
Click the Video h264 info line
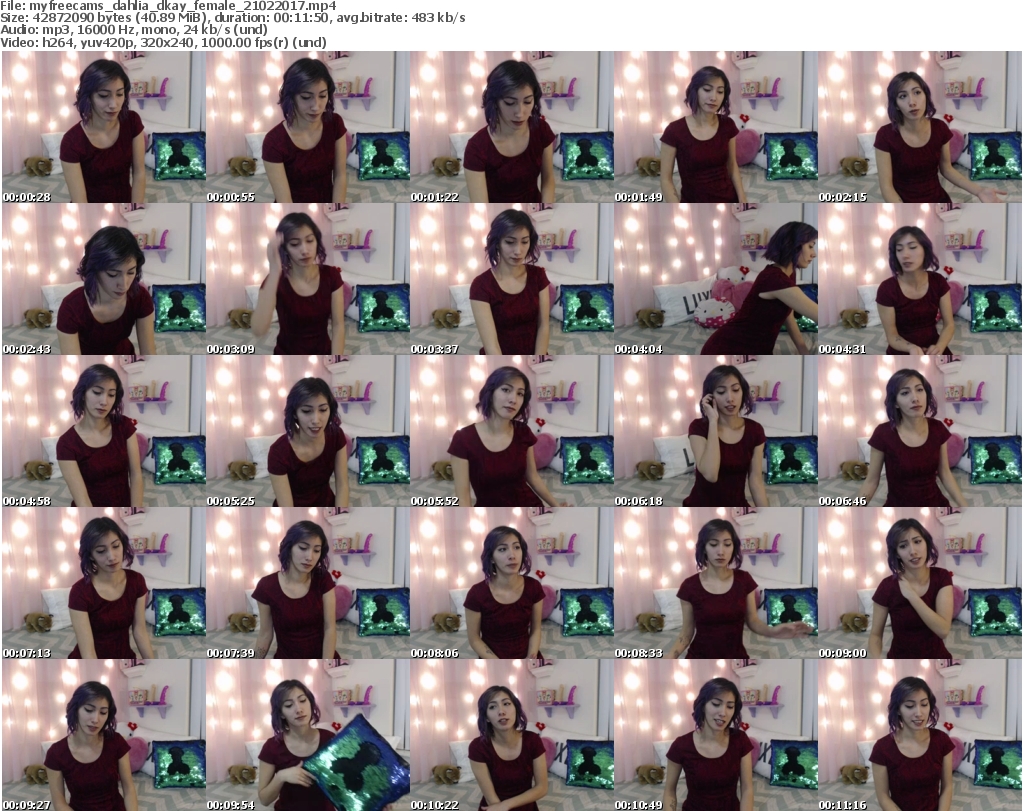tap(163, 42)
